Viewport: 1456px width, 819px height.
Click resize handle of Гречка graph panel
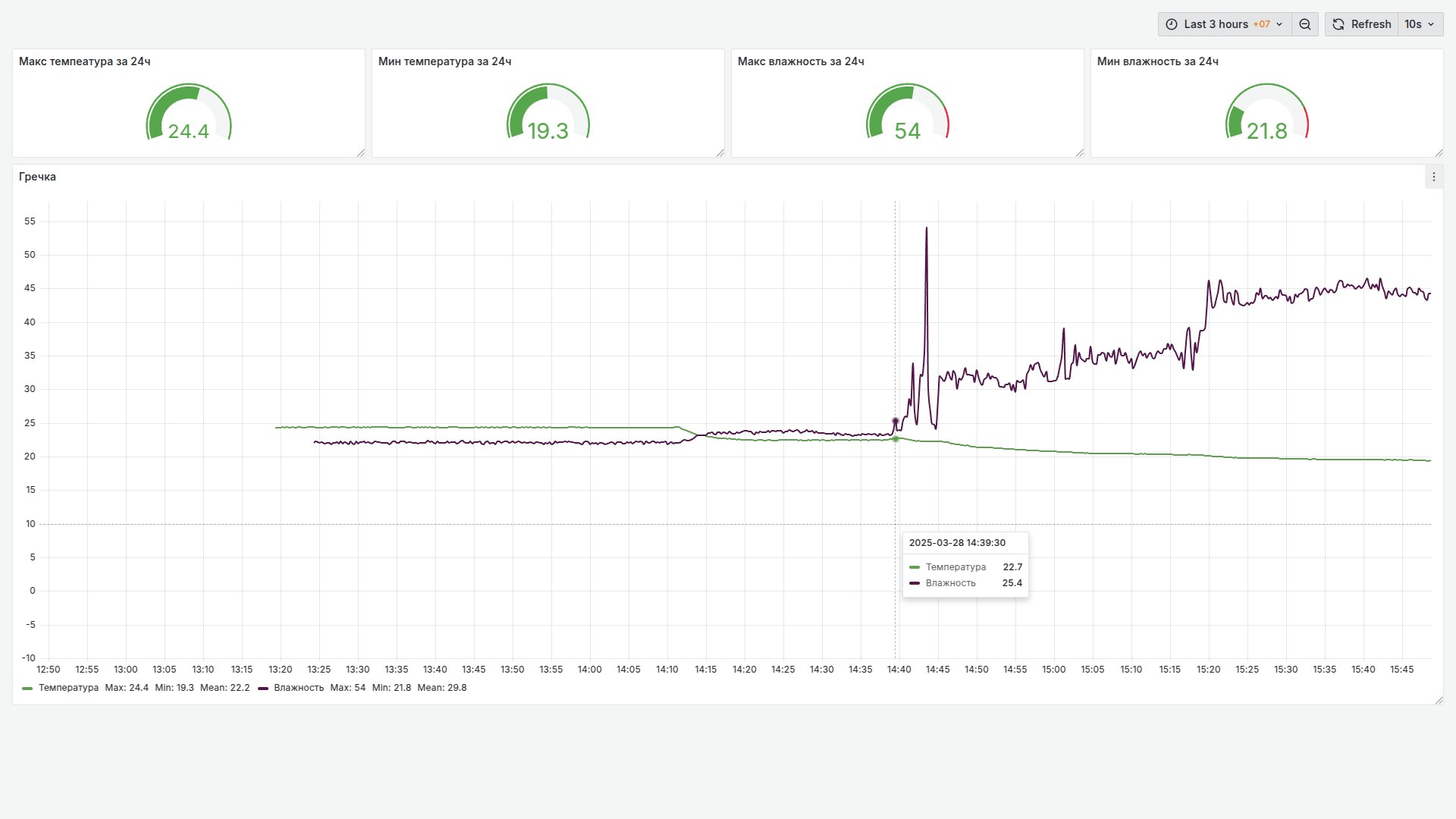click(1439, 701)
